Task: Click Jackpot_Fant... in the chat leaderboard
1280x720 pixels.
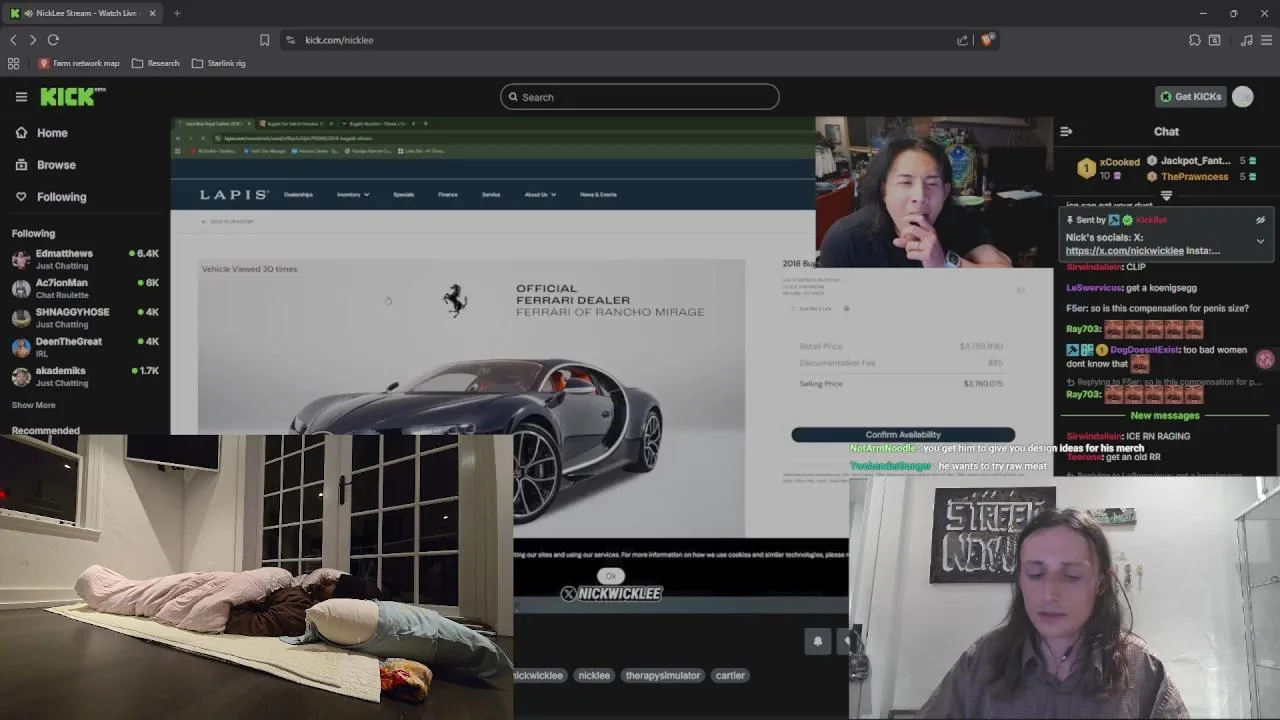Action: pos(1196,161)
